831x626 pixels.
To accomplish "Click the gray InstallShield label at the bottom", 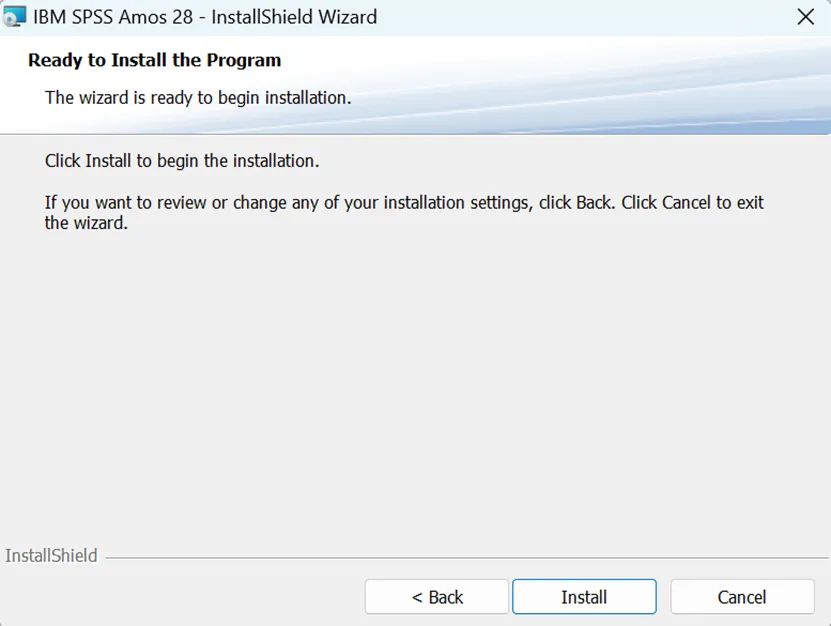I will click(x=51, y=556).
